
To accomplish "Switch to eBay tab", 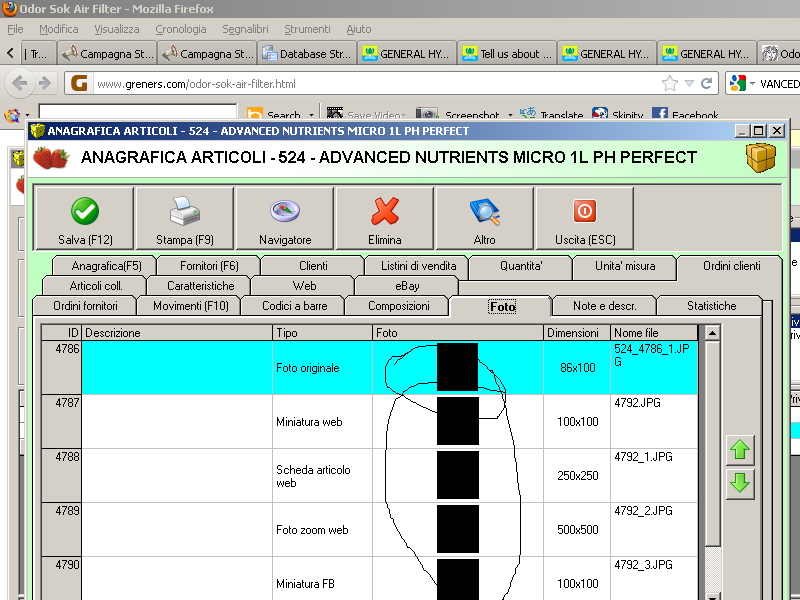I will tap(407, 286).
